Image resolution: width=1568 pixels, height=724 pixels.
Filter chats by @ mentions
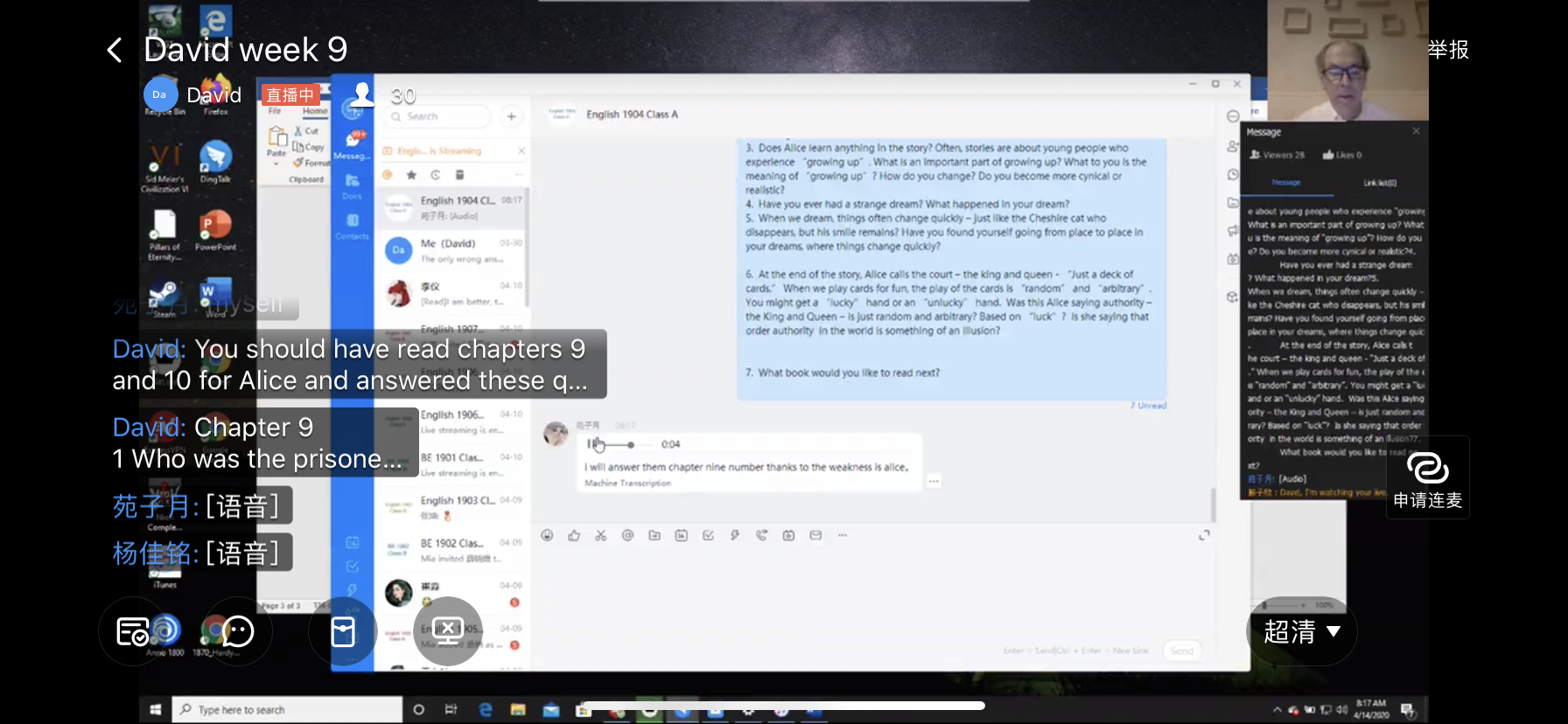pyautogui.click(x=388, y=175)
